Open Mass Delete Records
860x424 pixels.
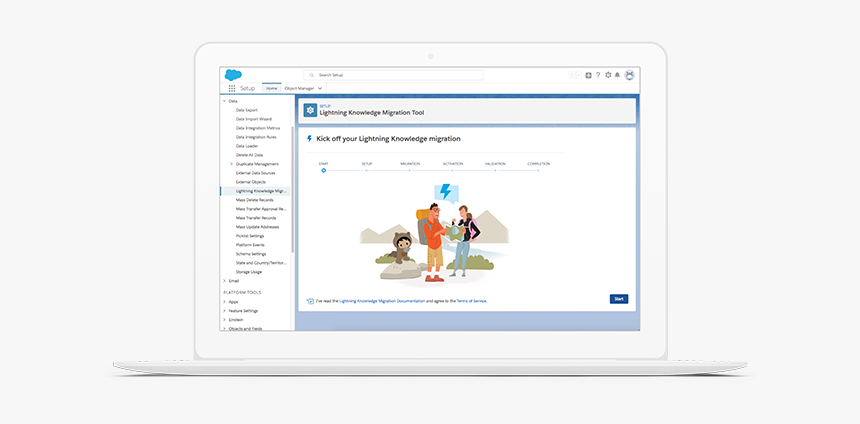coord(254,200)
